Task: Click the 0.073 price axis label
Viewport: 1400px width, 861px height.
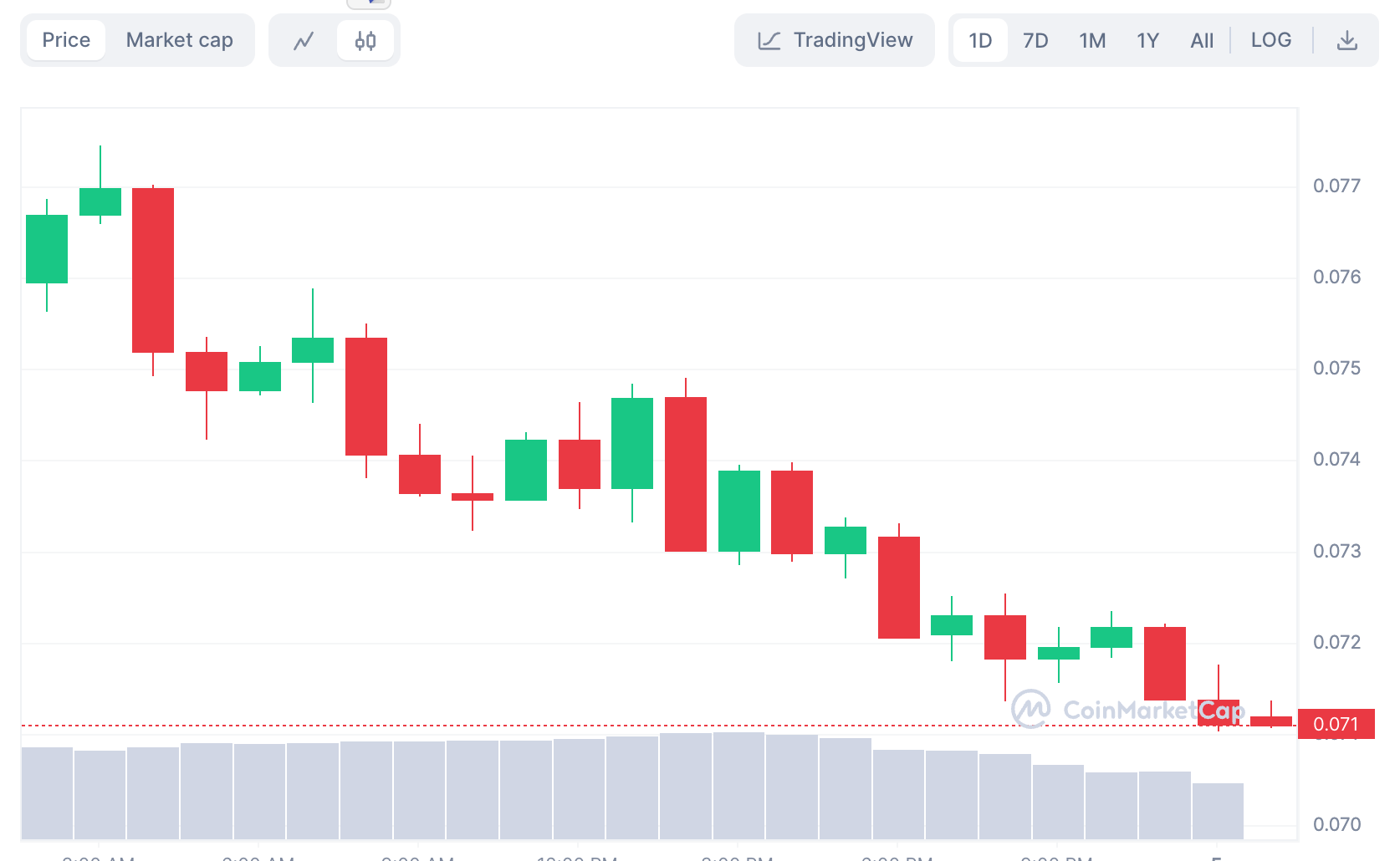Action: 1336,551
